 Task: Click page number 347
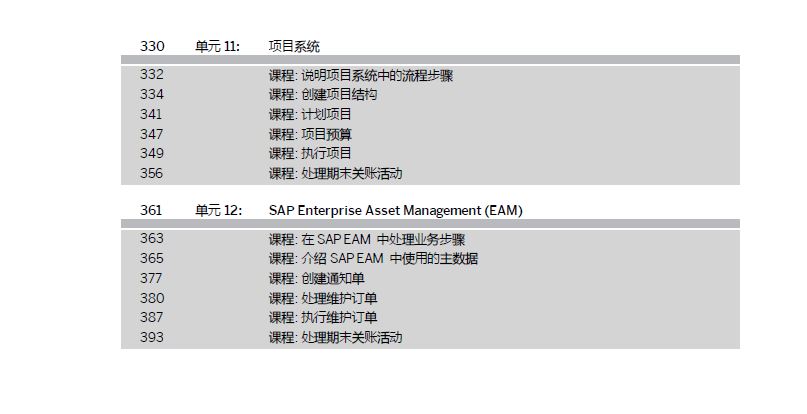tap(151, 134)
